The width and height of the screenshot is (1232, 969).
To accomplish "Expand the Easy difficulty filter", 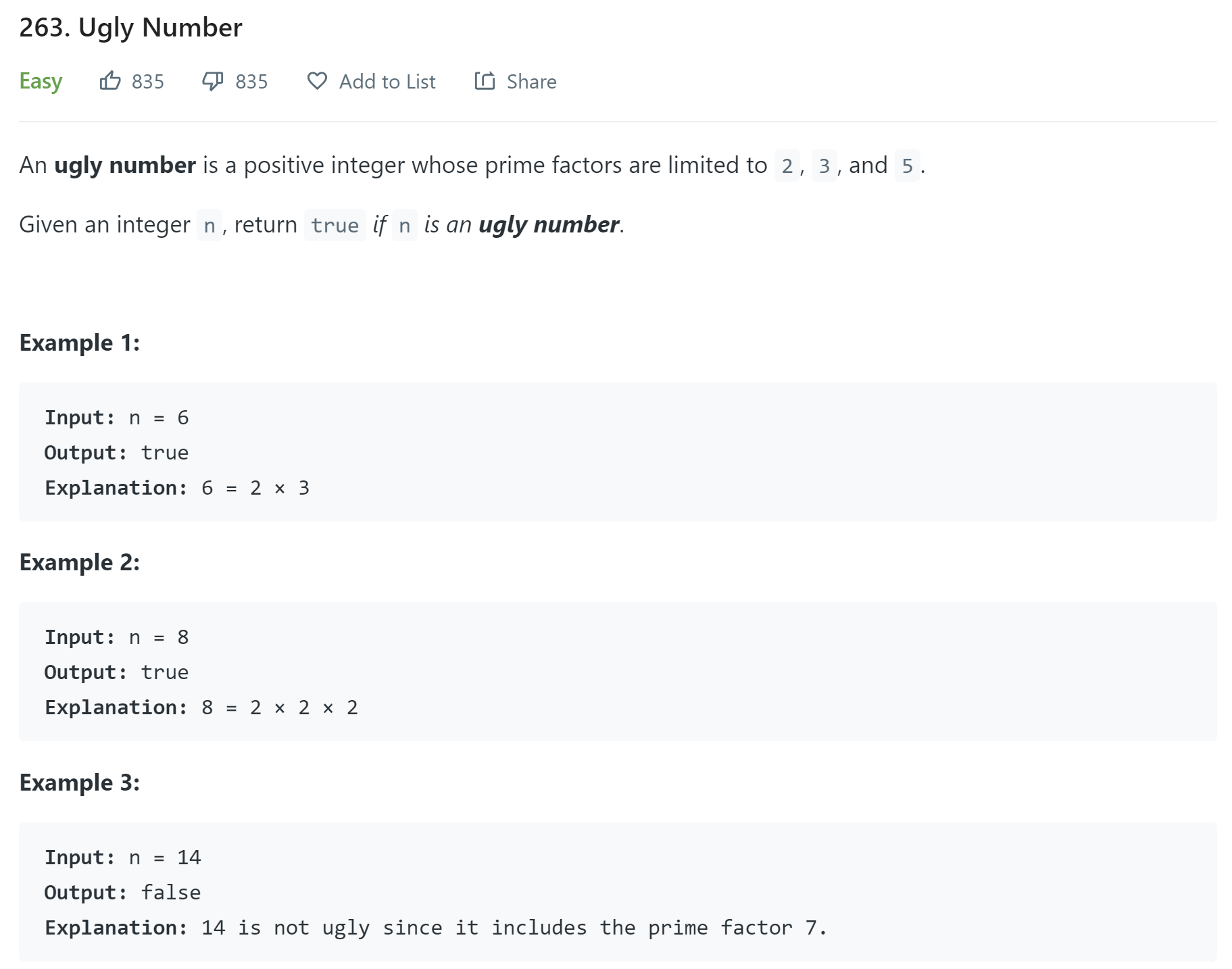I will coord(41,80).
